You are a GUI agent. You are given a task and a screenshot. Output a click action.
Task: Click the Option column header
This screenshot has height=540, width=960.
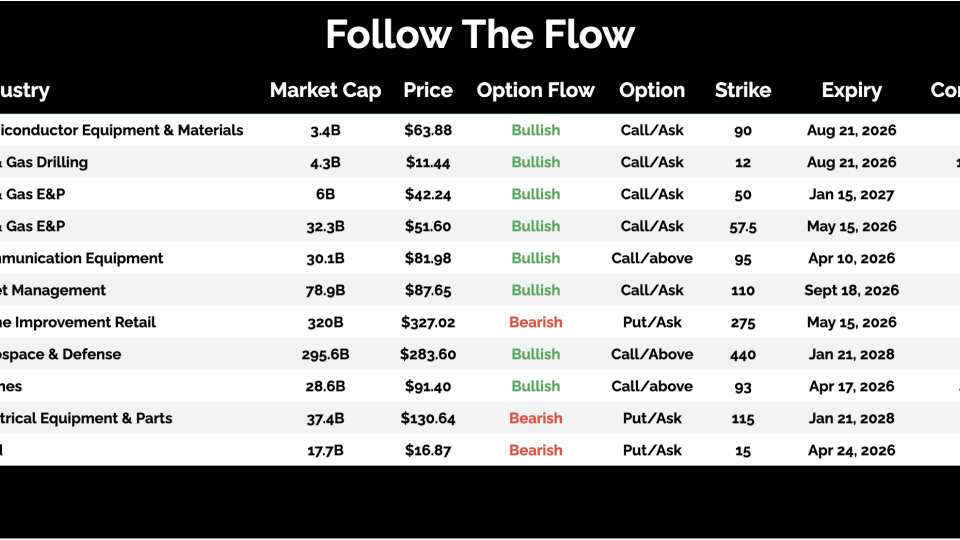pyautogui.click(x=652, y=90)
